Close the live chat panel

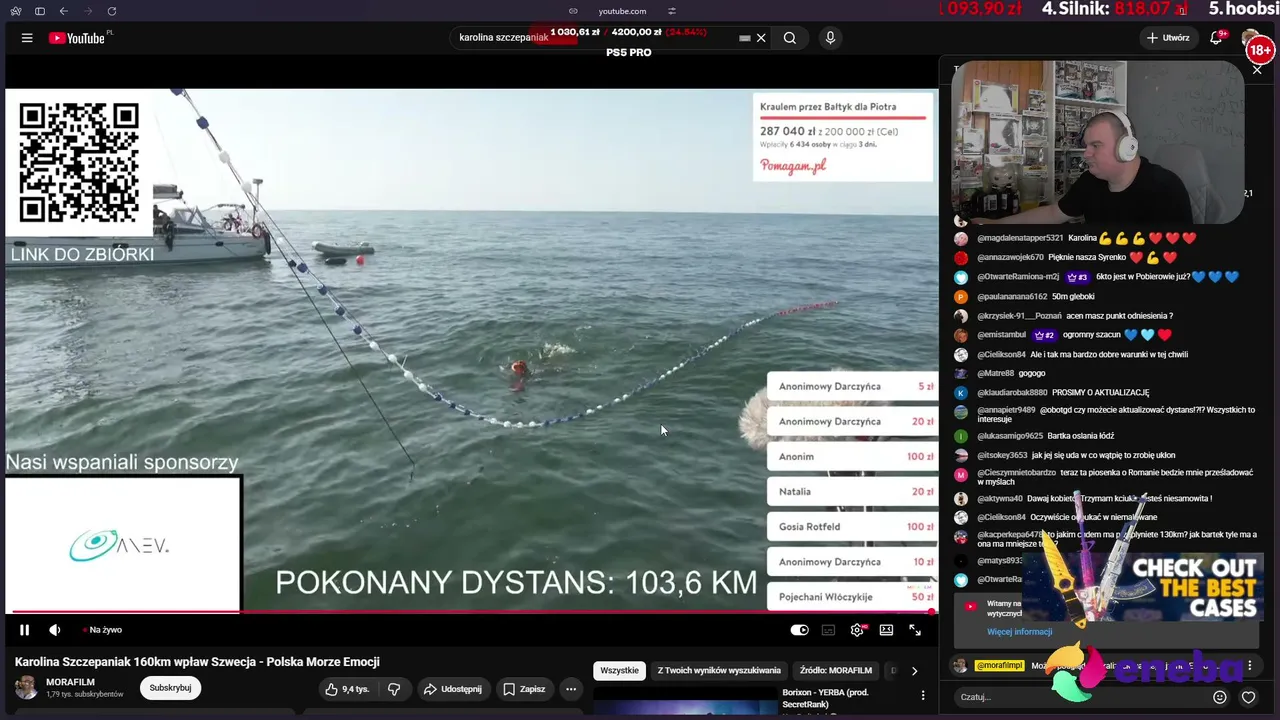click(1257, 70)
